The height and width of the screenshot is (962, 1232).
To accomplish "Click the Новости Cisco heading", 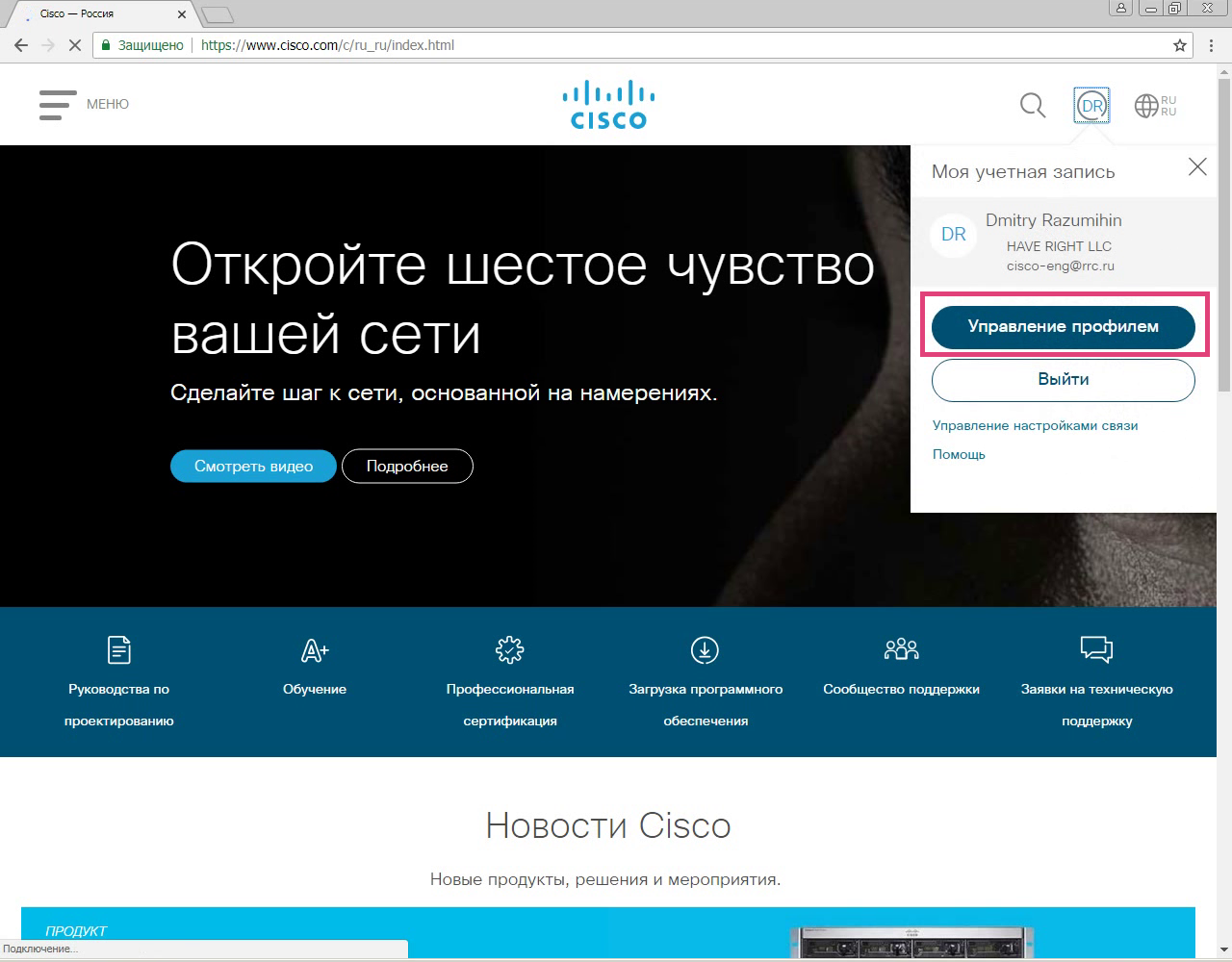I will (x=608, y=825).
